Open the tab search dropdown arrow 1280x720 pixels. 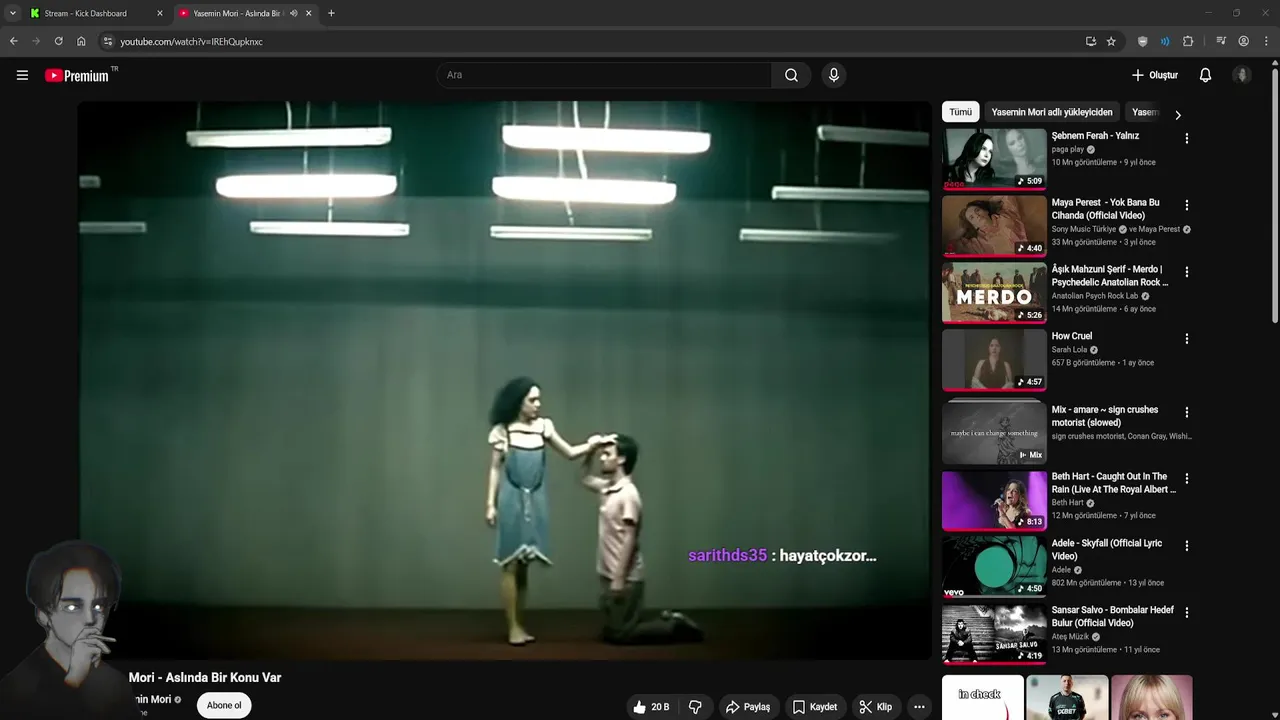click(x=12, y=13)
